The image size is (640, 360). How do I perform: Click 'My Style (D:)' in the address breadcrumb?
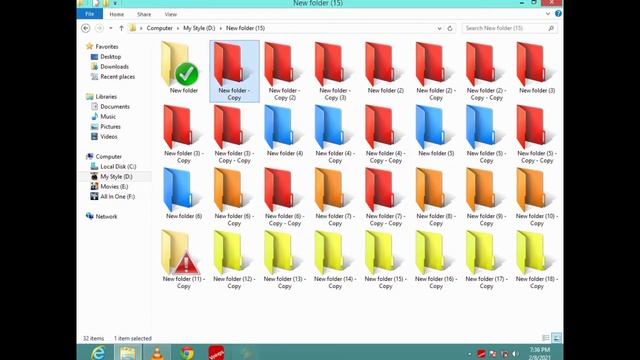pyautogui.click(x=199, y=28)
